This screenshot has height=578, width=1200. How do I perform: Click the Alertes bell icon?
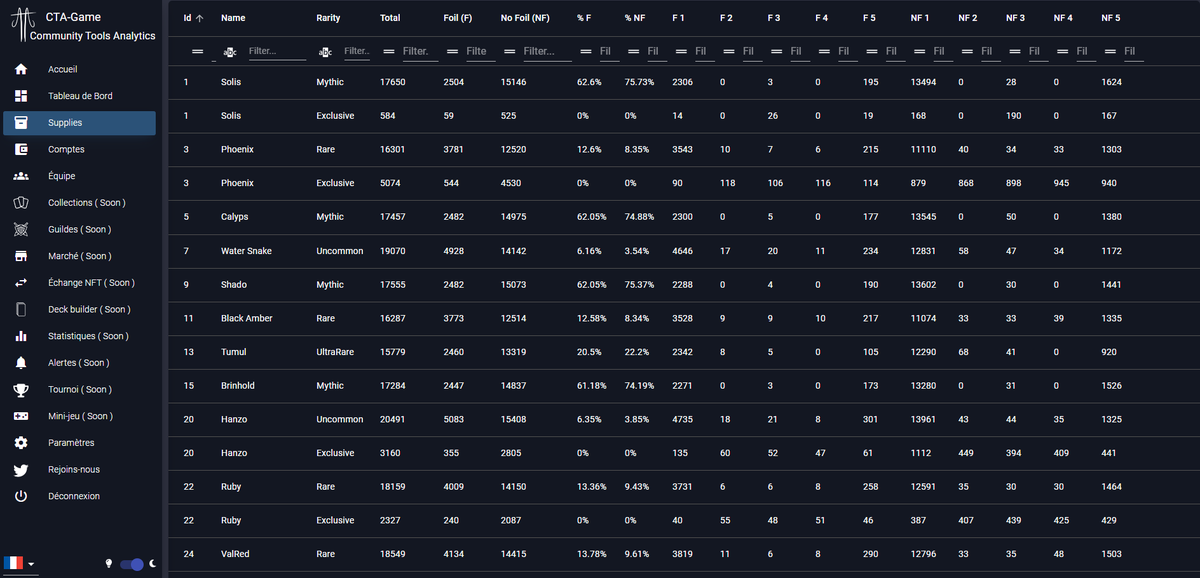(x=21, y=363)
